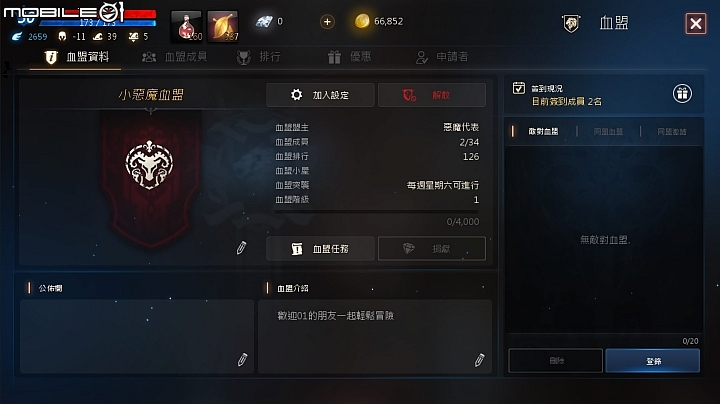Click the clan experience progress bar
This screenshot has width=720, height=404.
pyautogui.click(x=377, y=212)
